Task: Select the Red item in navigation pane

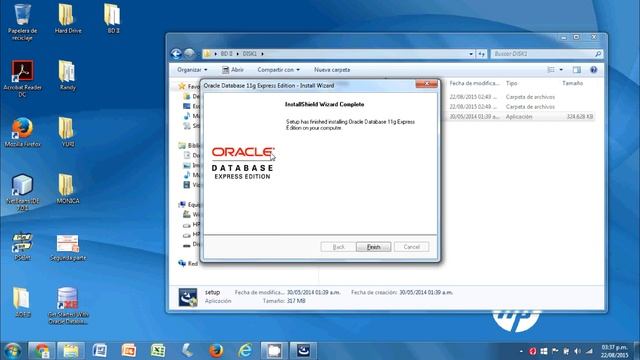Action: [188, 264]
